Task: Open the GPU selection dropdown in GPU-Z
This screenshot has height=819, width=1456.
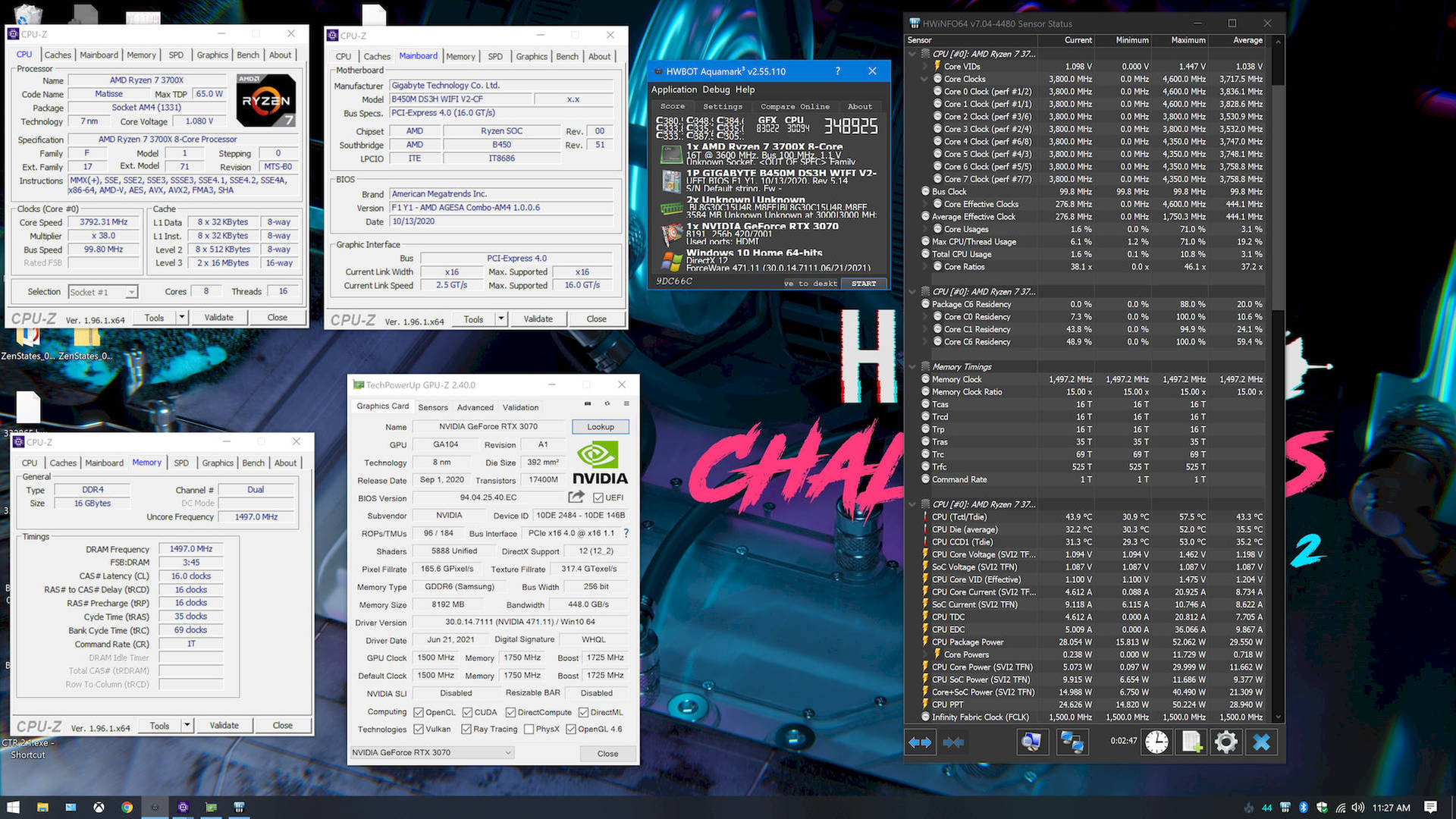Action: point(431,752)
